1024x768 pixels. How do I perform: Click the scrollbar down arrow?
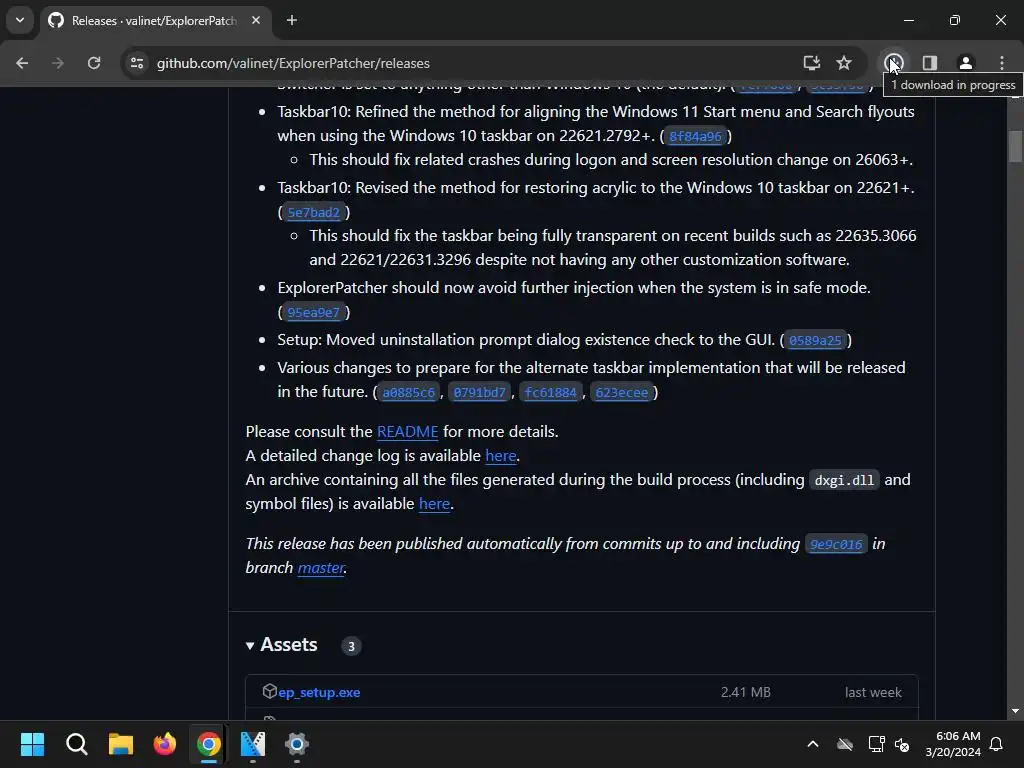coord(1014,711)
